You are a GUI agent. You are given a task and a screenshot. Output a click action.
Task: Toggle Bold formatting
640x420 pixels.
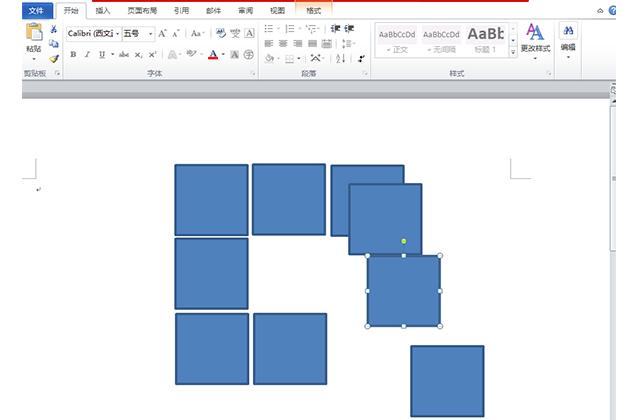[x=73, y=54]
